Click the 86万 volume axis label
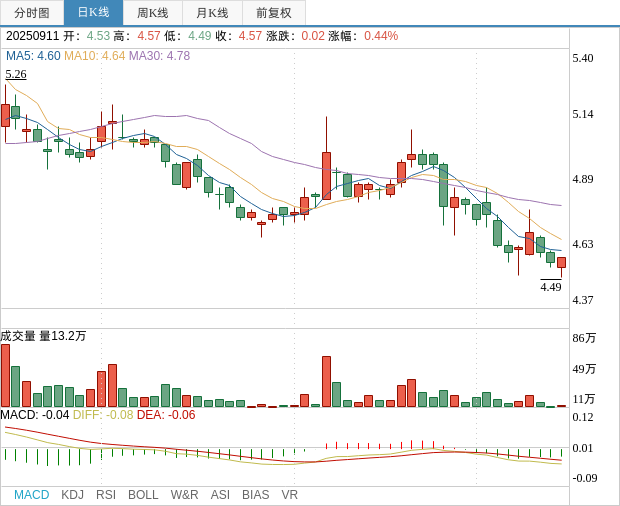This screenshot has height=506, width=620. (x=584, y=338)
